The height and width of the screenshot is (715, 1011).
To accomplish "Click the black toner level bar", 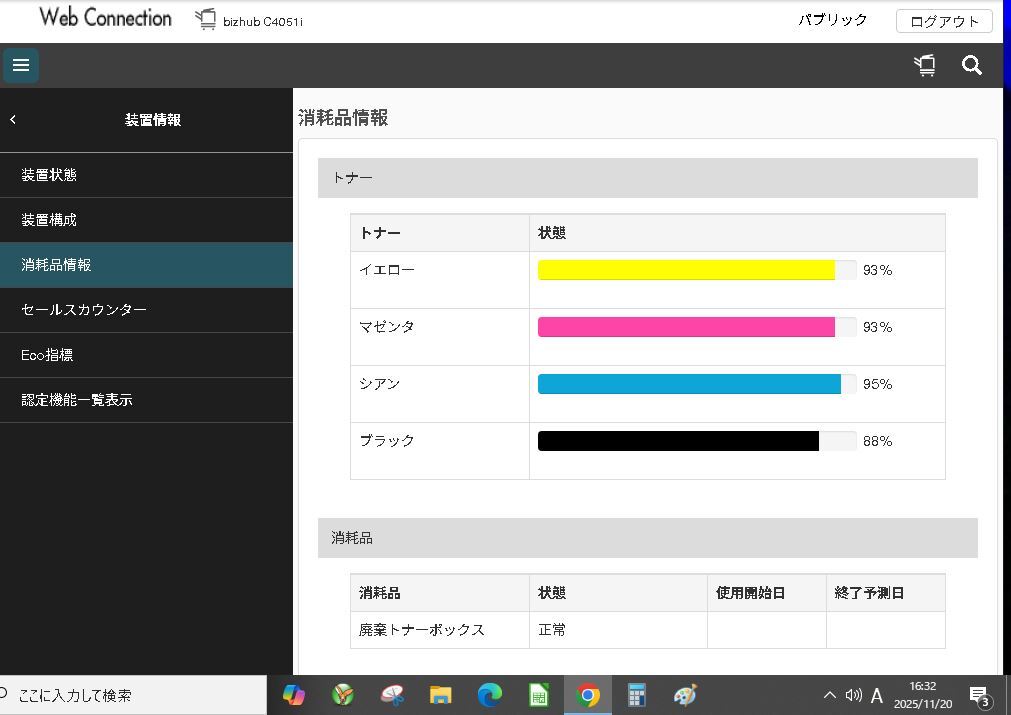I will (697, 441).
